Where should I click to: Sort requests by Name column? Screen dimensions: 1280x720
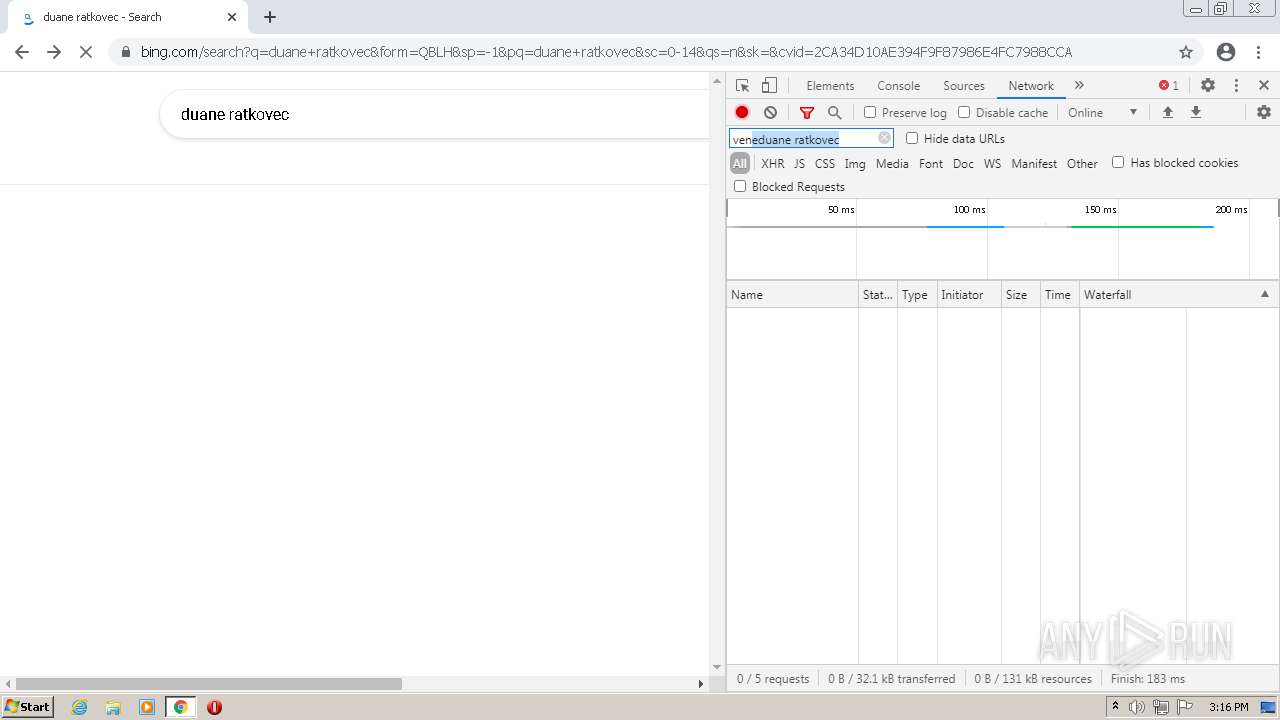(792, 294)
